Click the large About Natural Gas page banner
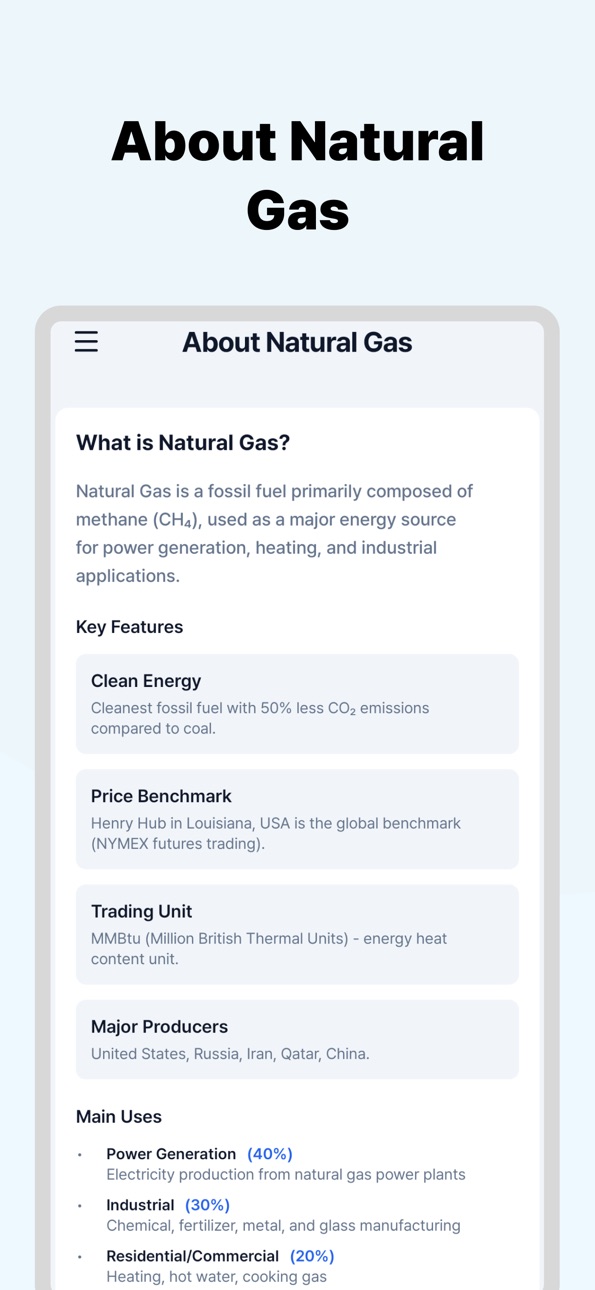Viewport: 595px width, 1290px height. click(x=297, y=176)
